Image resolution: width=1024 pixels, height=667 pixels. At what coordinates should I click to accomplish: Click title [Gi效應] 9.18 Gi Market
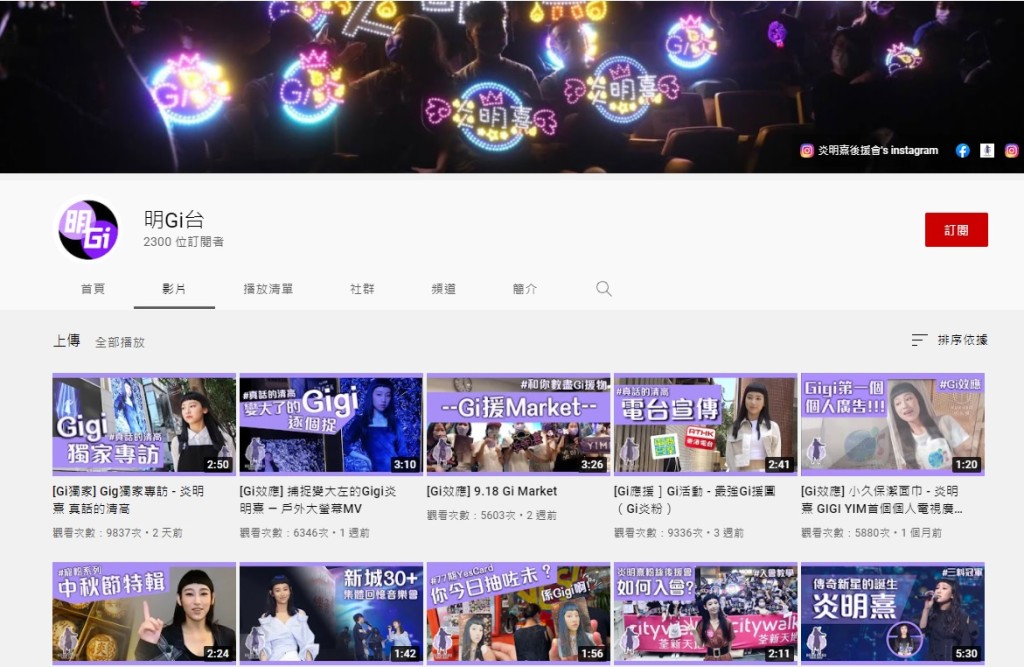coord(492,491)
